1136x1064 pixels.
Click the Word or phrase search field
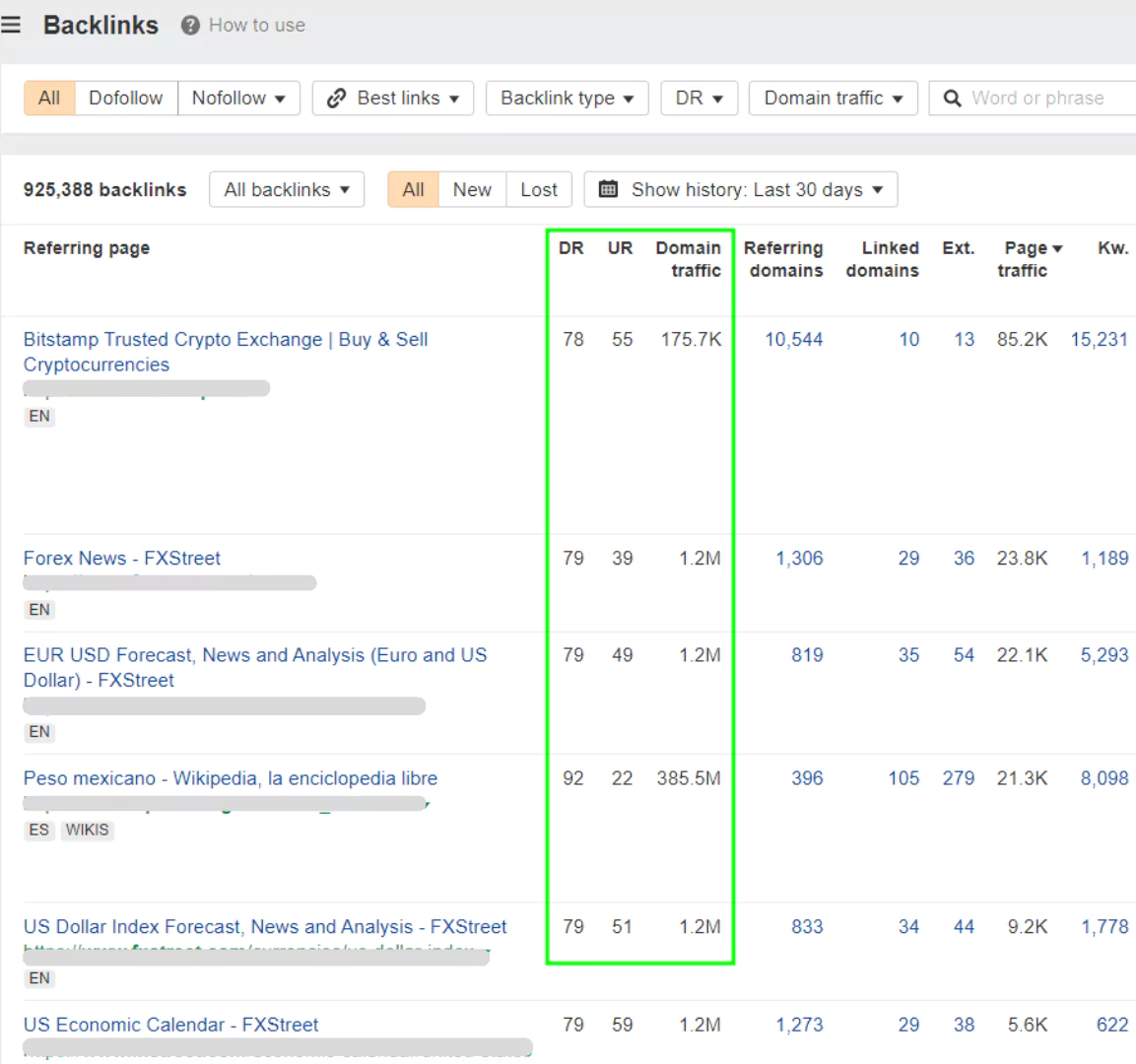[1044, 99]
